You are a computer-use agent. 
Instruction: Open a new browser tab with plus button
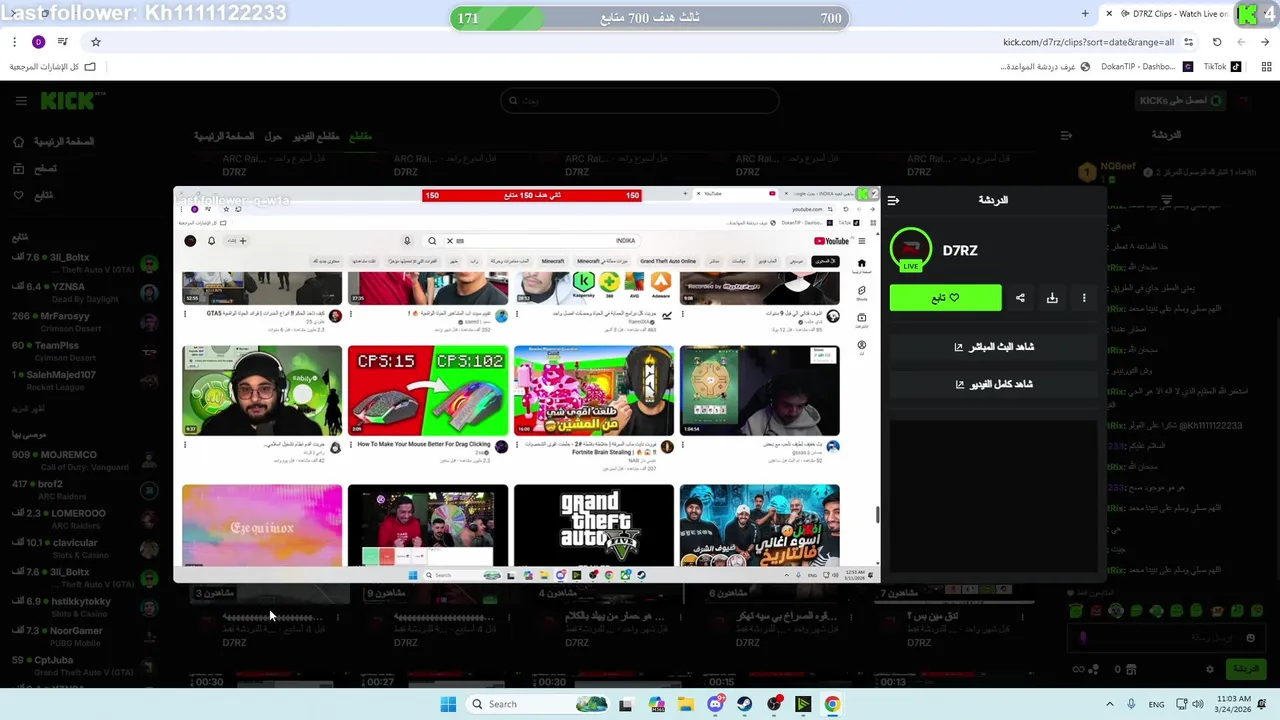[x=1085, y=14]
